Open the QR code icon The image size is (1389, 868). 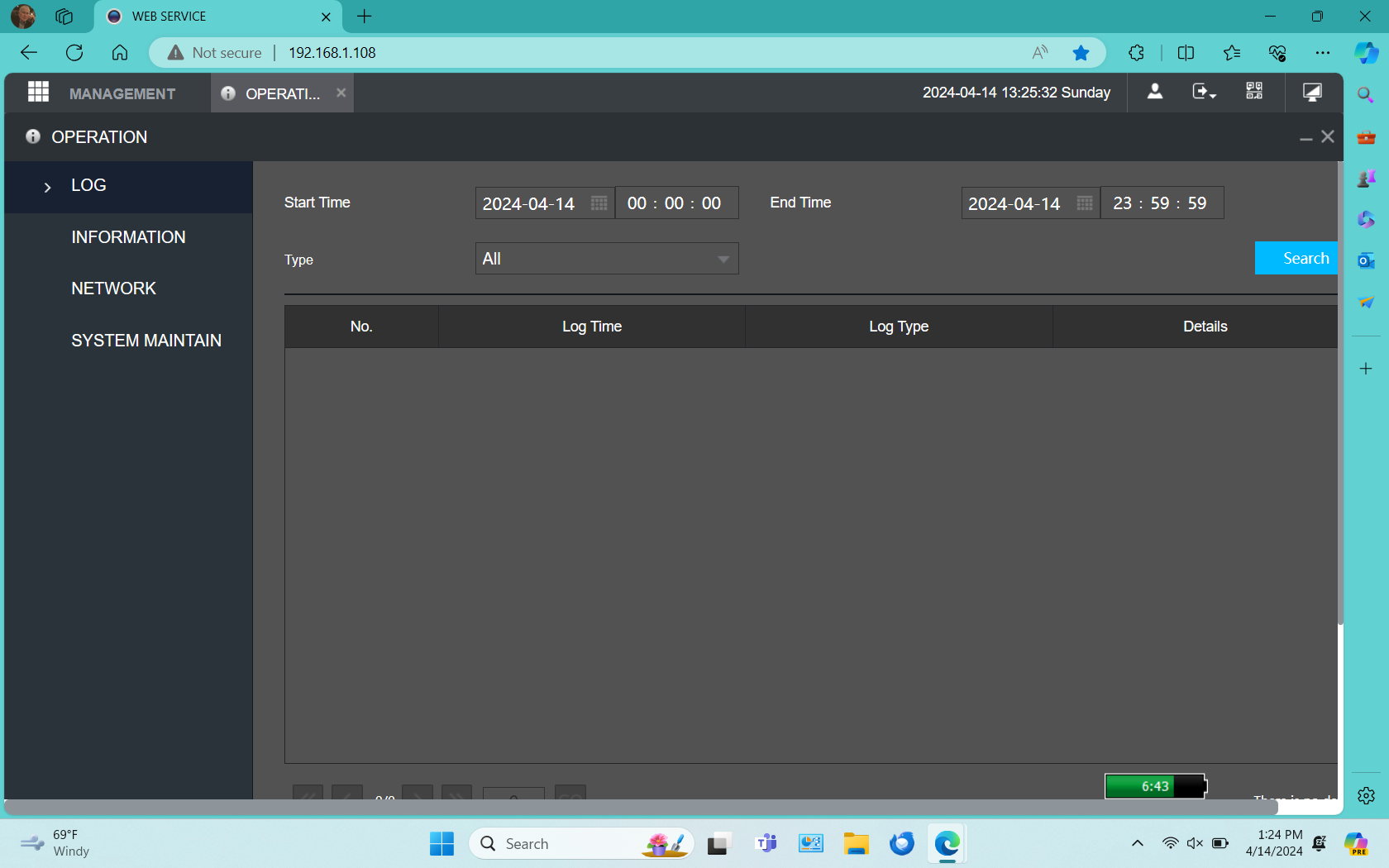[1254, 91]
